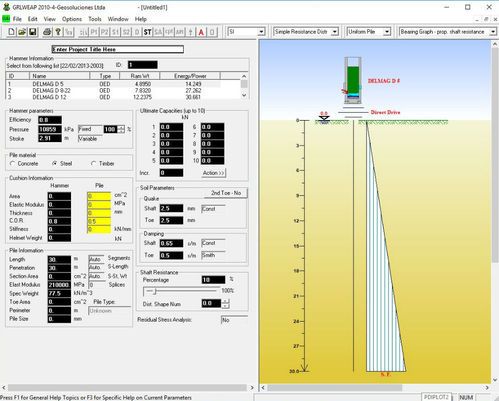Click the Shaft Quake value field

coord(171,209)
